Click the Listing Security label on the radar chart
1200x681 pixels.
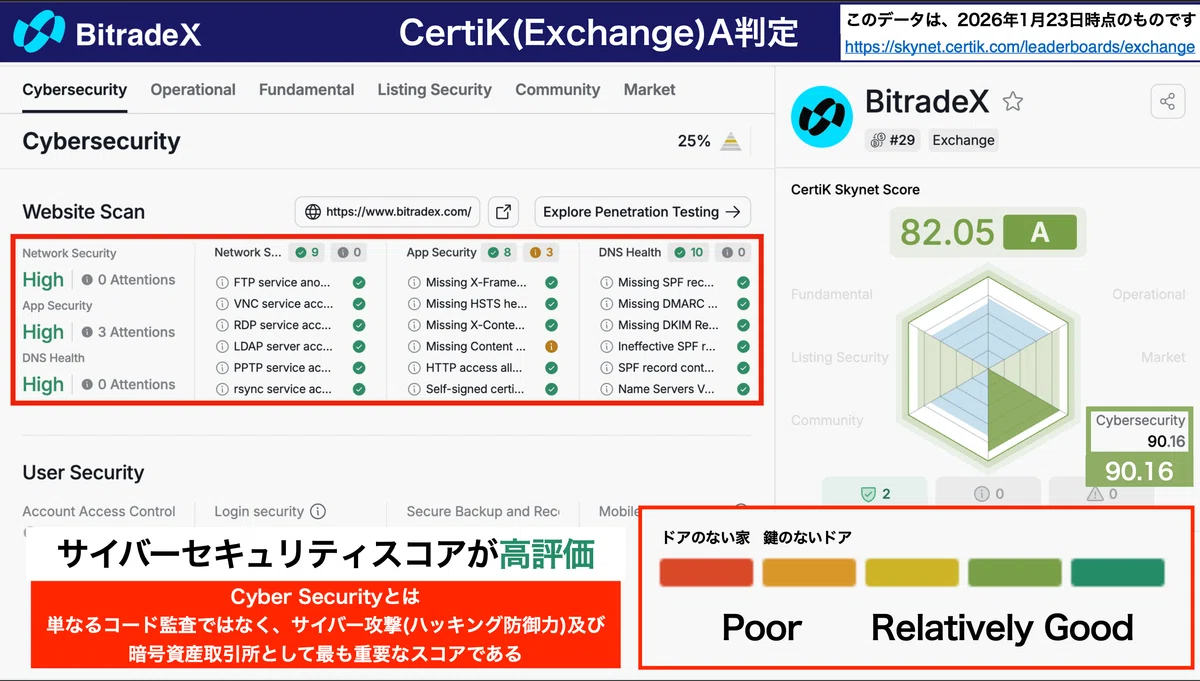840,357
